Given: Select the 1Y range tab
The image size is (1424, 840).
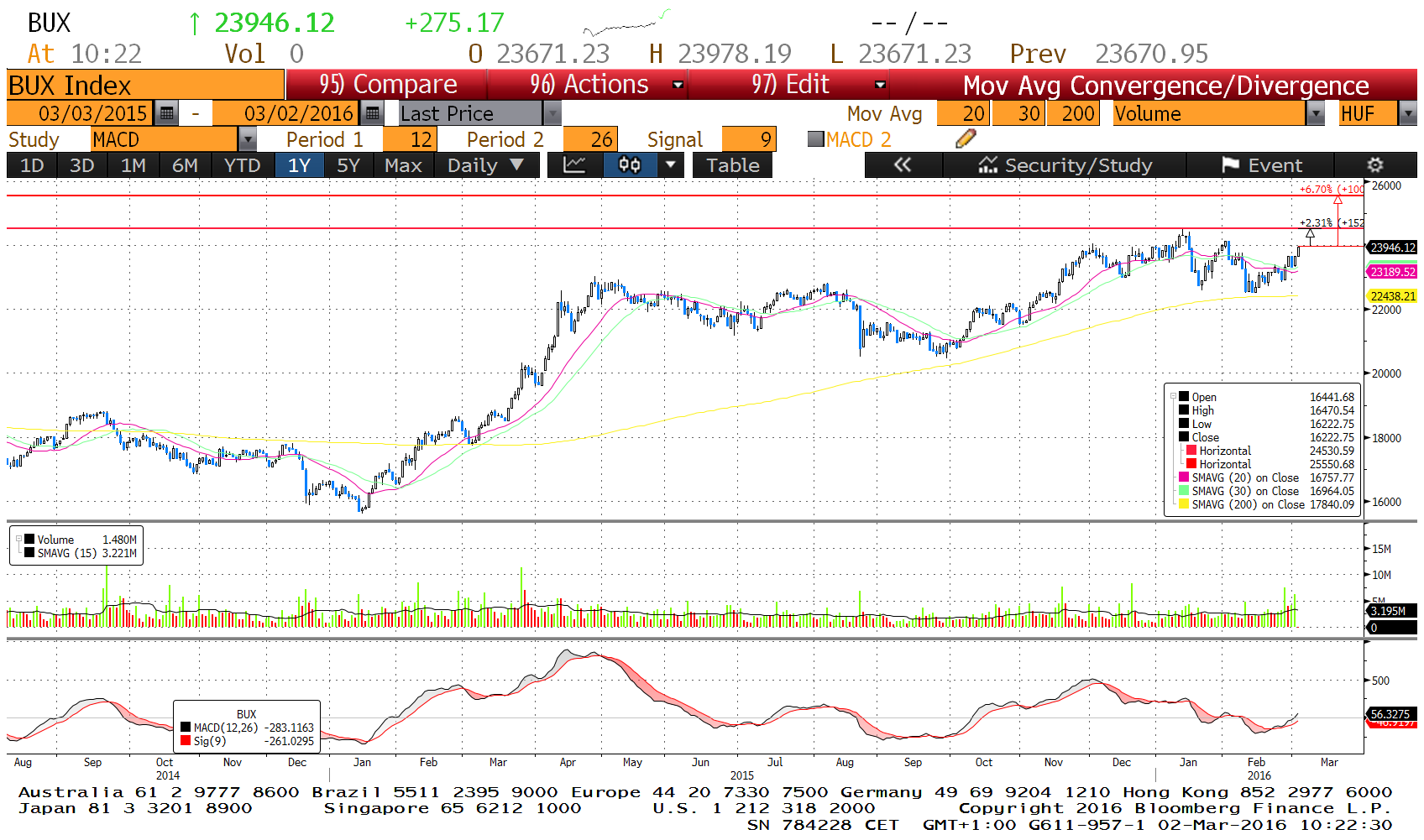Looking at the screenshot, I should (x=300, y=165).
